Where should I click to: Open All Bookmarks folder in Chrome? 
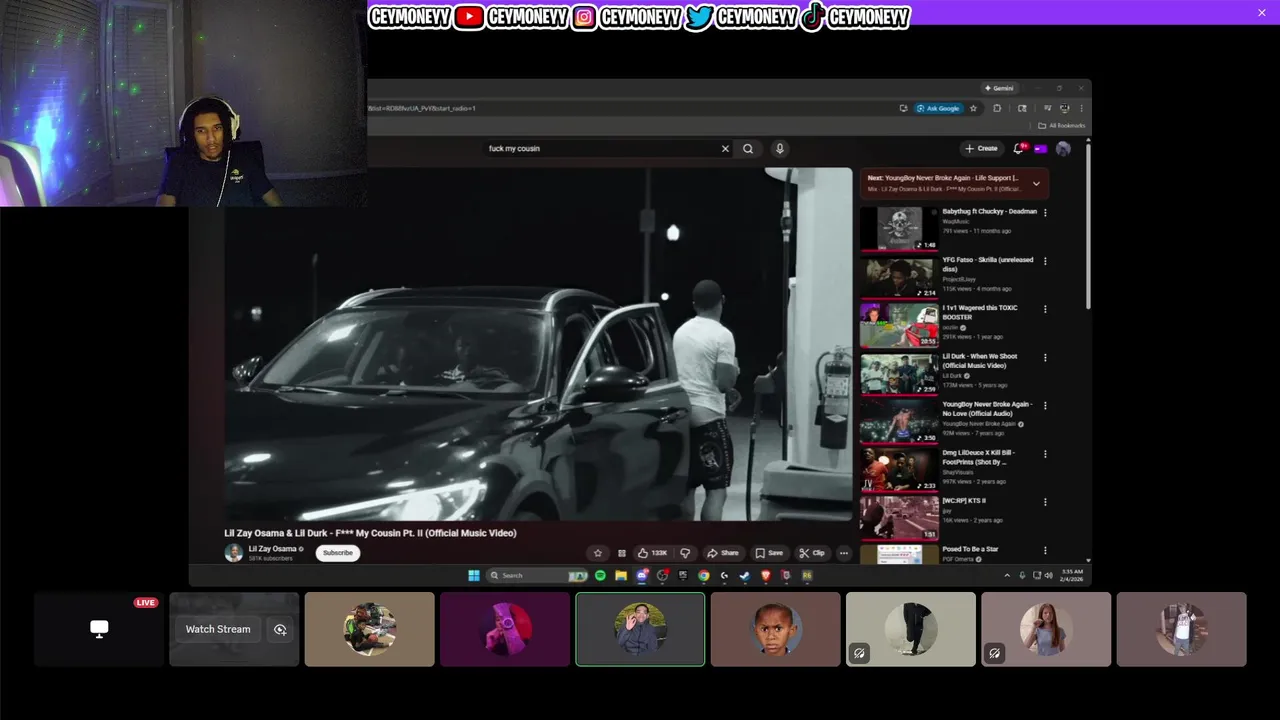tap(1061, 126)
